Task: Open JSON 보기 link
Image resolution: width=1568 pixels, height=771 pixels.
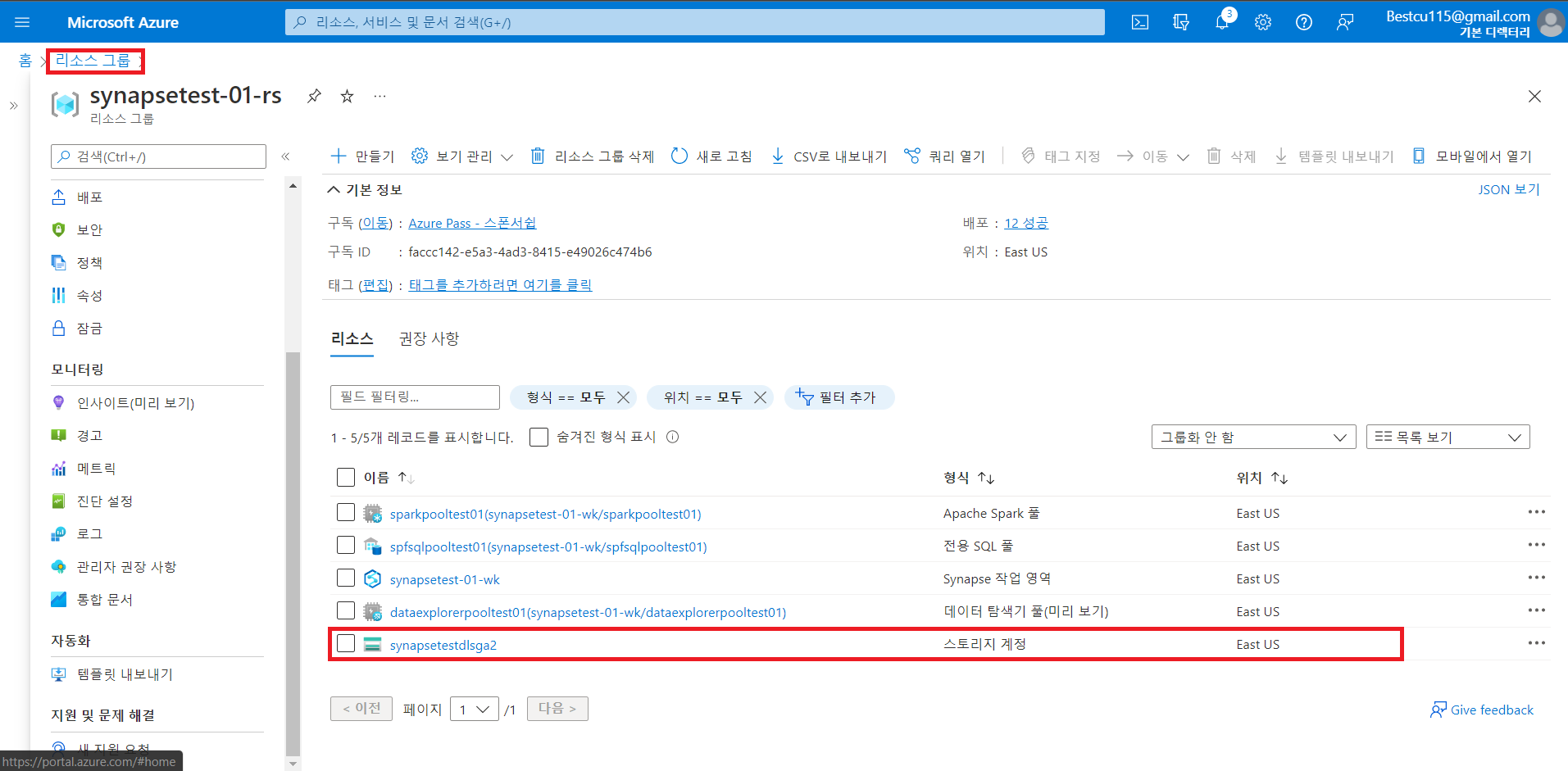Action: (x=1509, y=190)
